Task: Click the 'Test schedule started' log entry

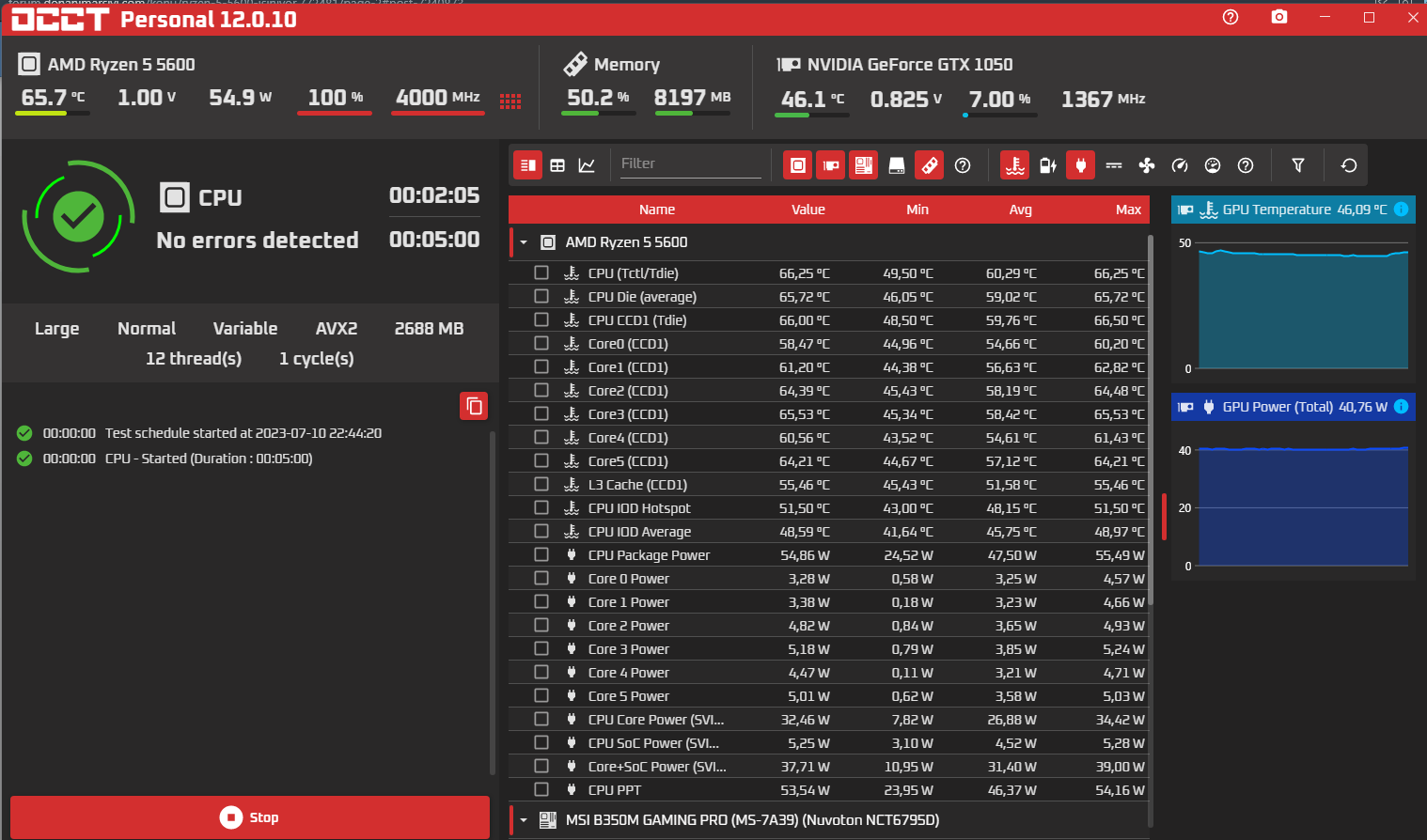Action: (243, 433)
